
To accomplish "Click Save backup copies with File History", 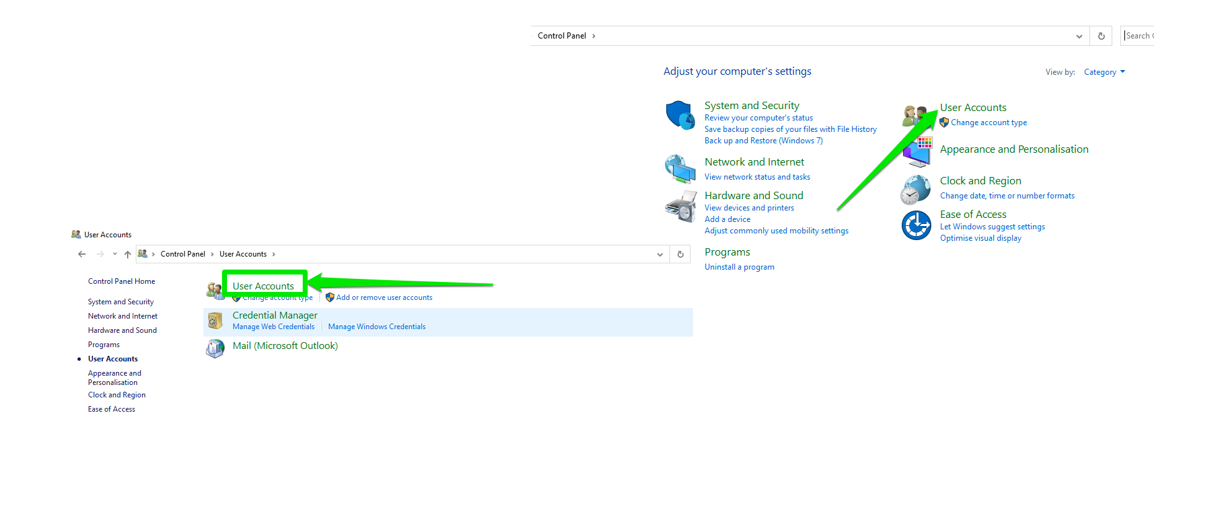I will coord(790,129).
